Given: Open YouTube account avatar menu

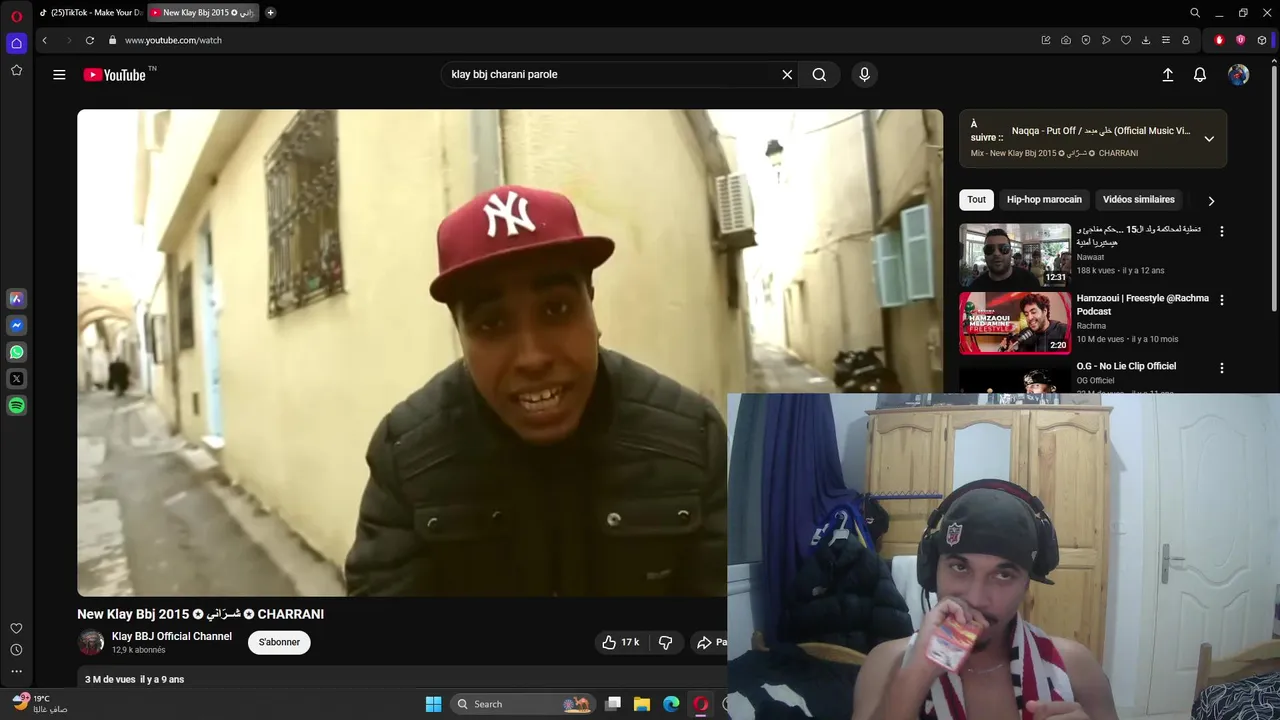Looking at the screenshot, I should tap(1239, 75).
